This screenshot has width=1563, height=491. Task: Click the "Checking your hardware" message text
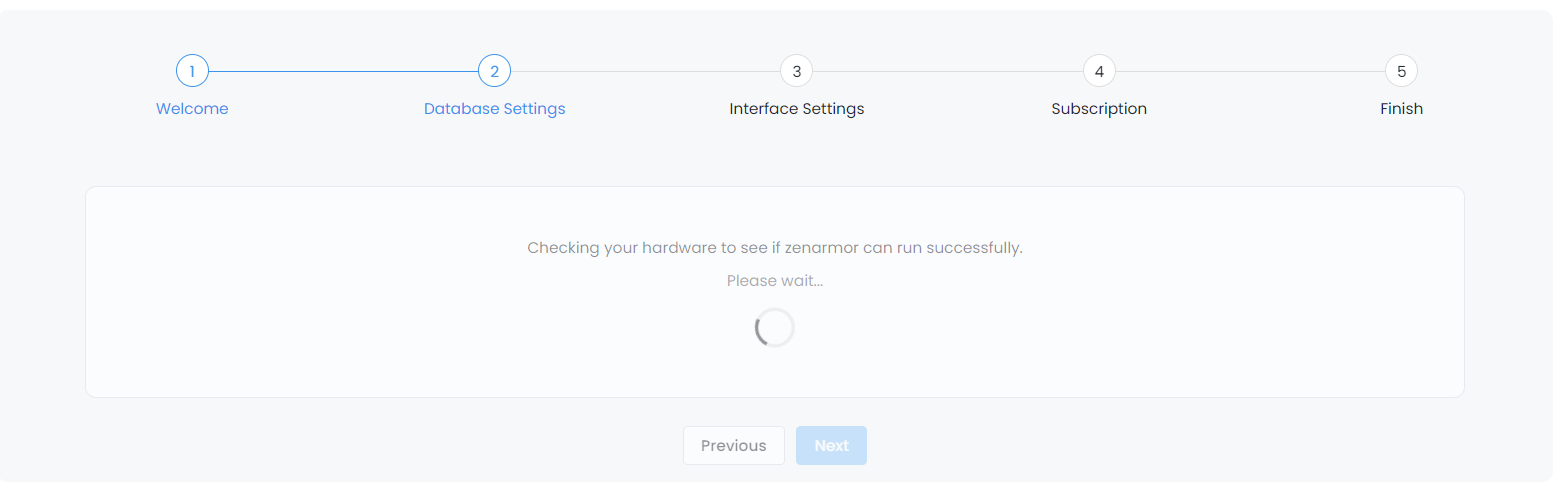click(x=775, y=248)
